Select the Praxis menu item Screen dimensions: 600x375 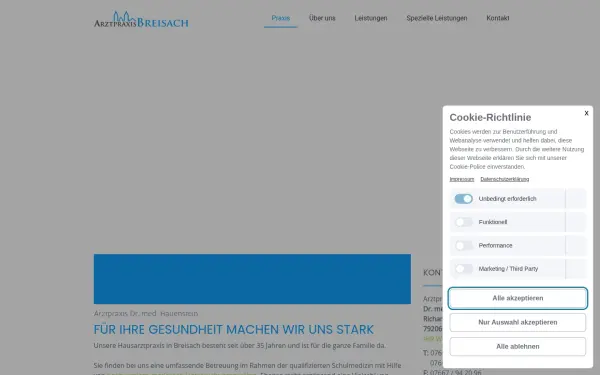pyautogui.click(x=280, y=18)
